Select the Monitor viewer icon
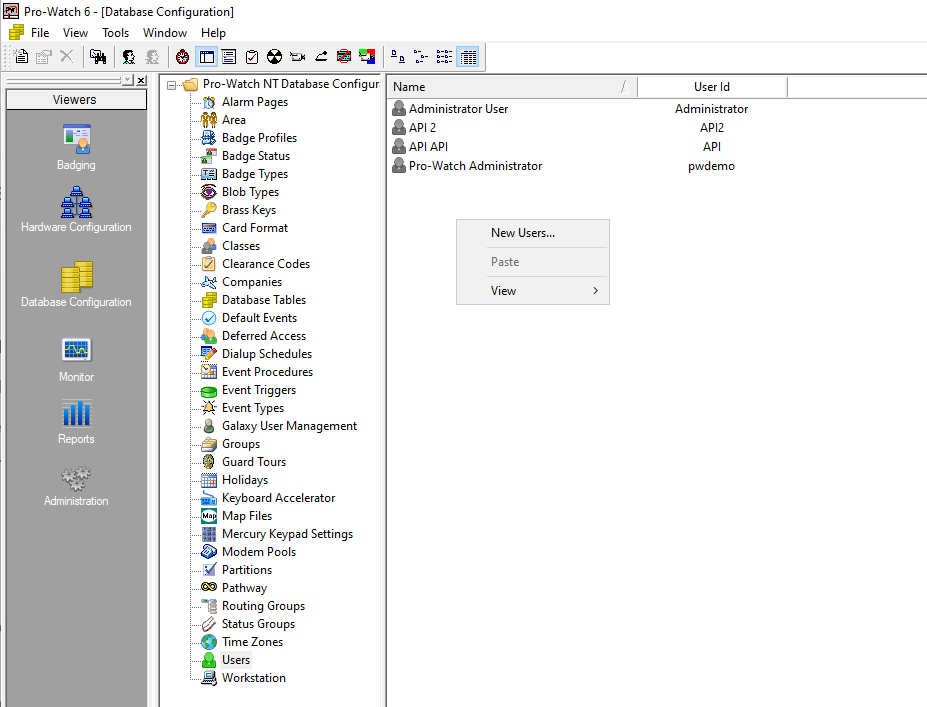 pos(76,350)
